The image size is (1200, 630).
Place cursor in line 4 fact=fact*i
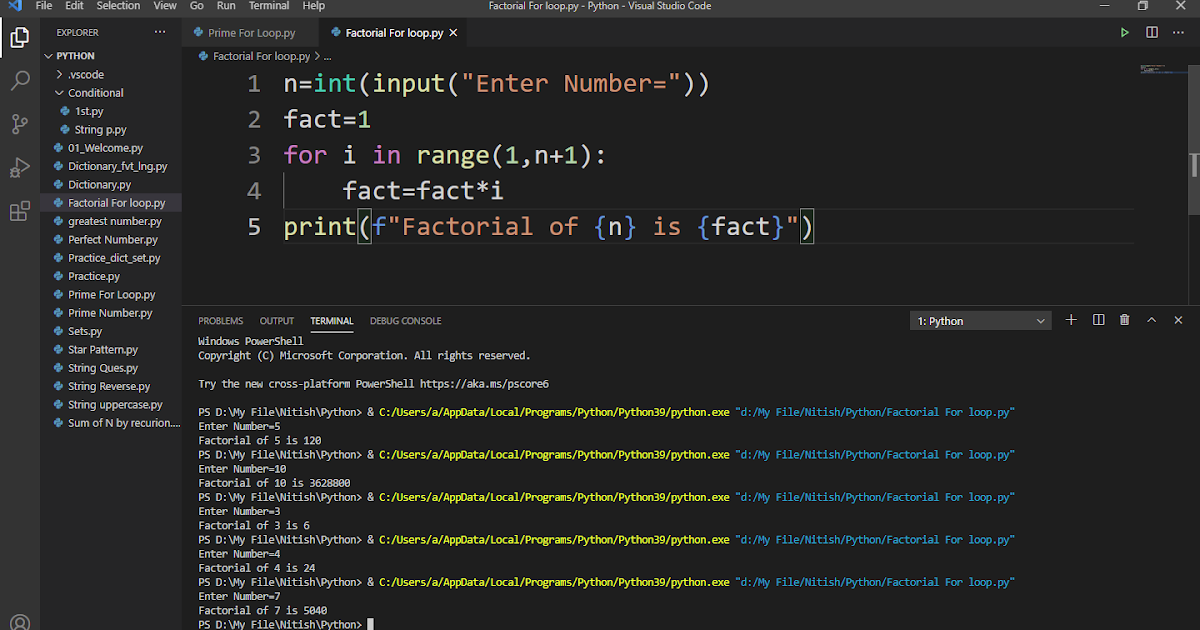[422, 191]
